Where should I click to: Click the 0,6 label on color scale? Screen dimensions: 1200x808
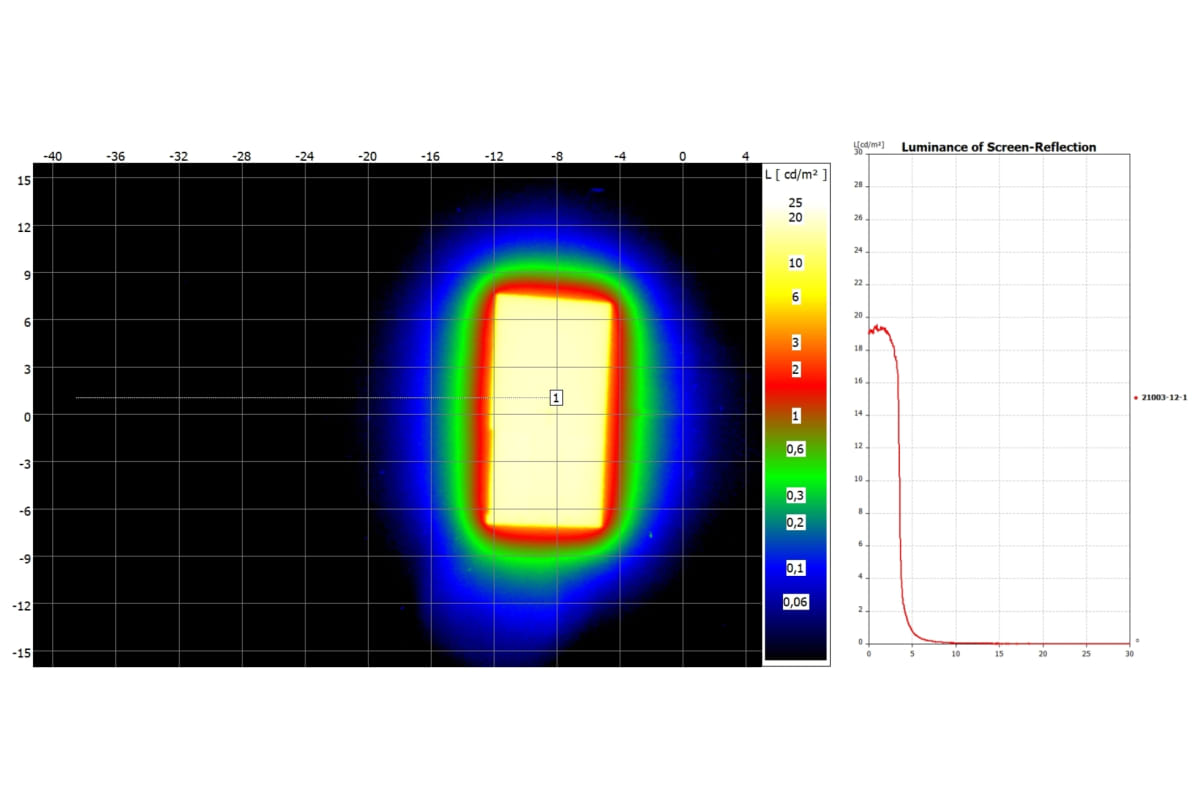(x=795, y=450)
